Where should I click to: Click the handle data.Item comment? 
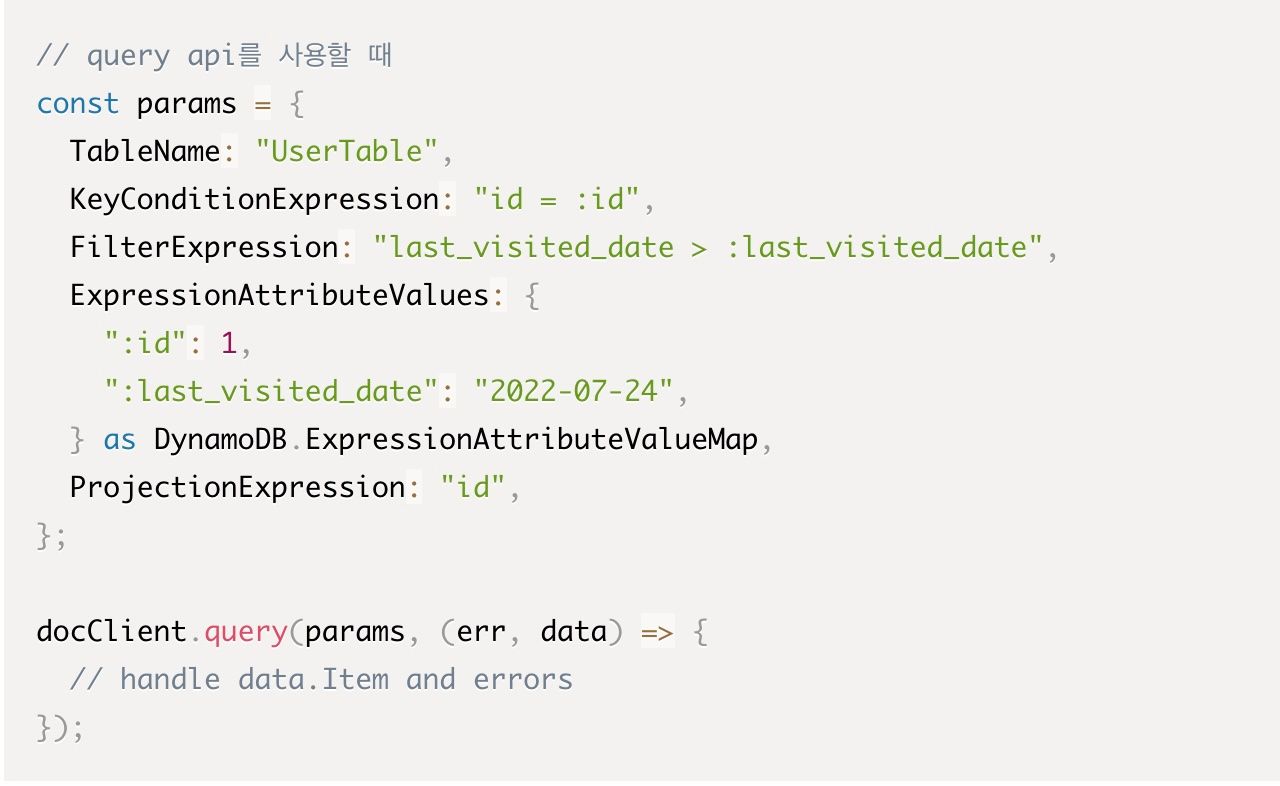(x=321, y=680)
